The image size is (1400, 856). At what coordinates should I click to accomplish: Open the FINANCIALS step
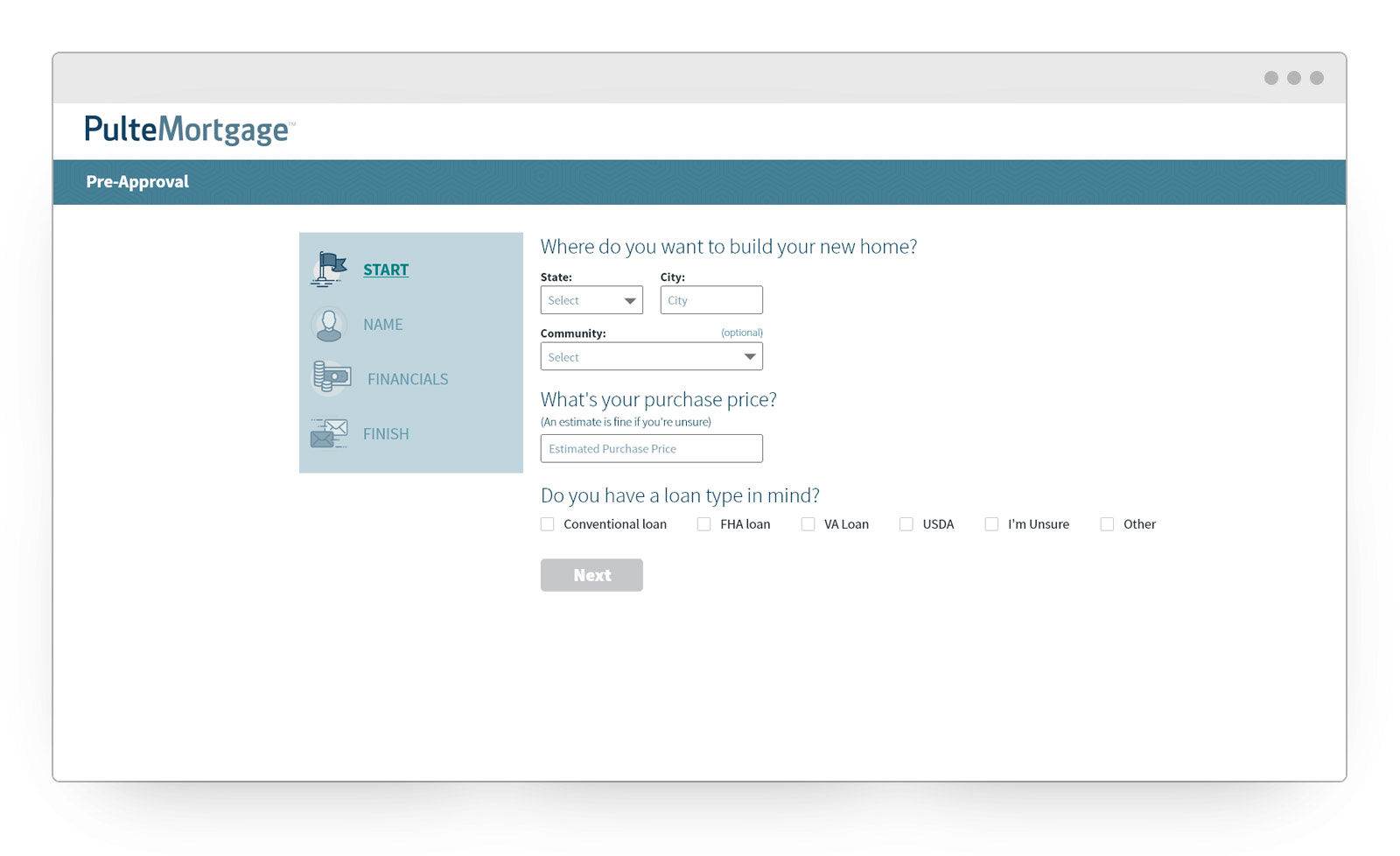(x=408, y=379)
